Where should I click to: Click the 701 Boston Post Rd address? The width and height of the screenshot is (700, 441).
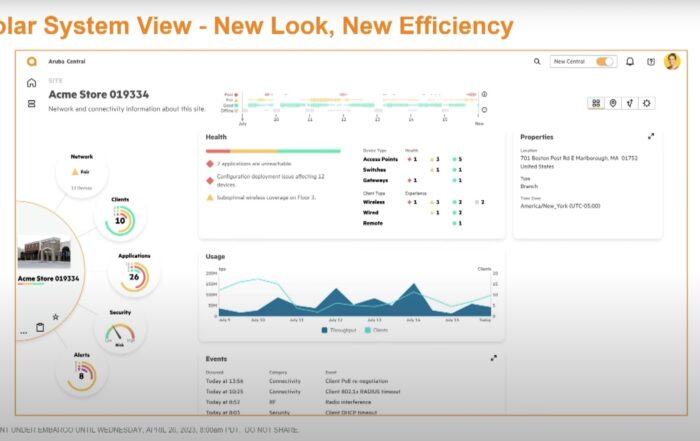point(579,162)
